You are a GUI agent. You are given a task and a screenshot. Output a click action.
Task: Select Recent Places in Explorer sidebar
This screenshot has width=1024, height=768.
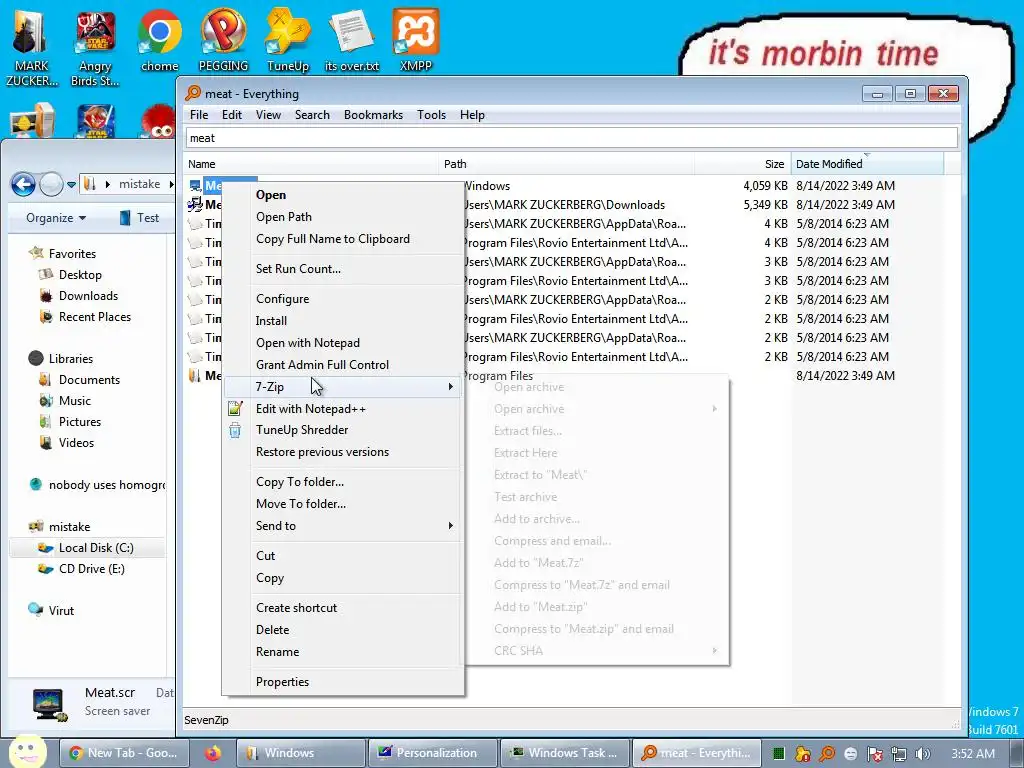pyautogui.click(x=95, y=317)
